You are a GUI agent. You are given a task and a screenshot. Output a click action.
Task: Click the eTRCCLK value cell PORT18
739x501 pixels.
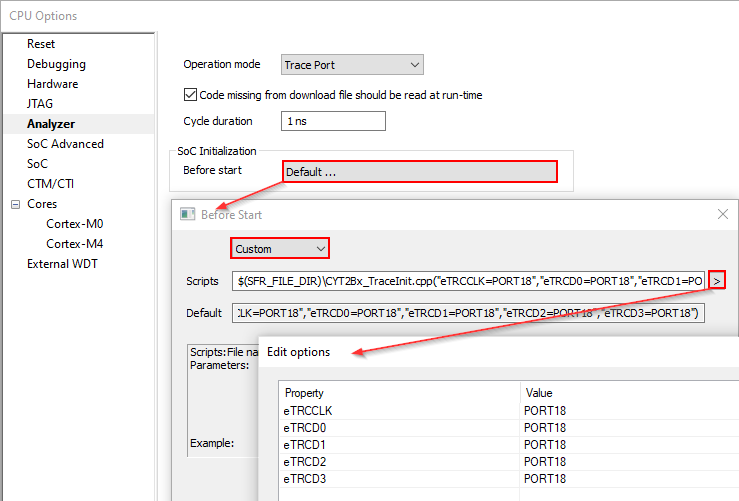point(545,410)
